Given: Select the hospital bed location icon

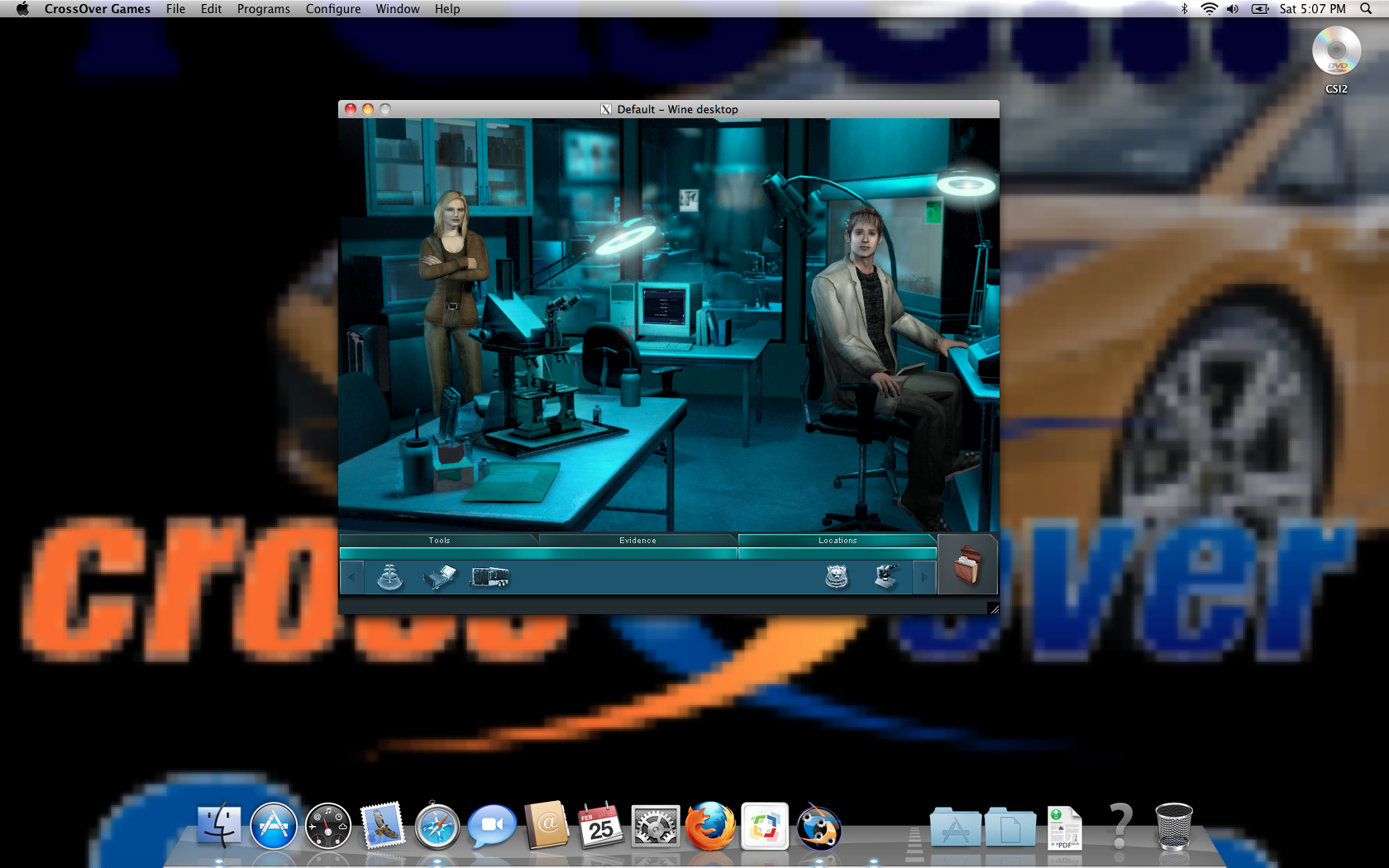Looking at the screenshot, I should point(440,576).
